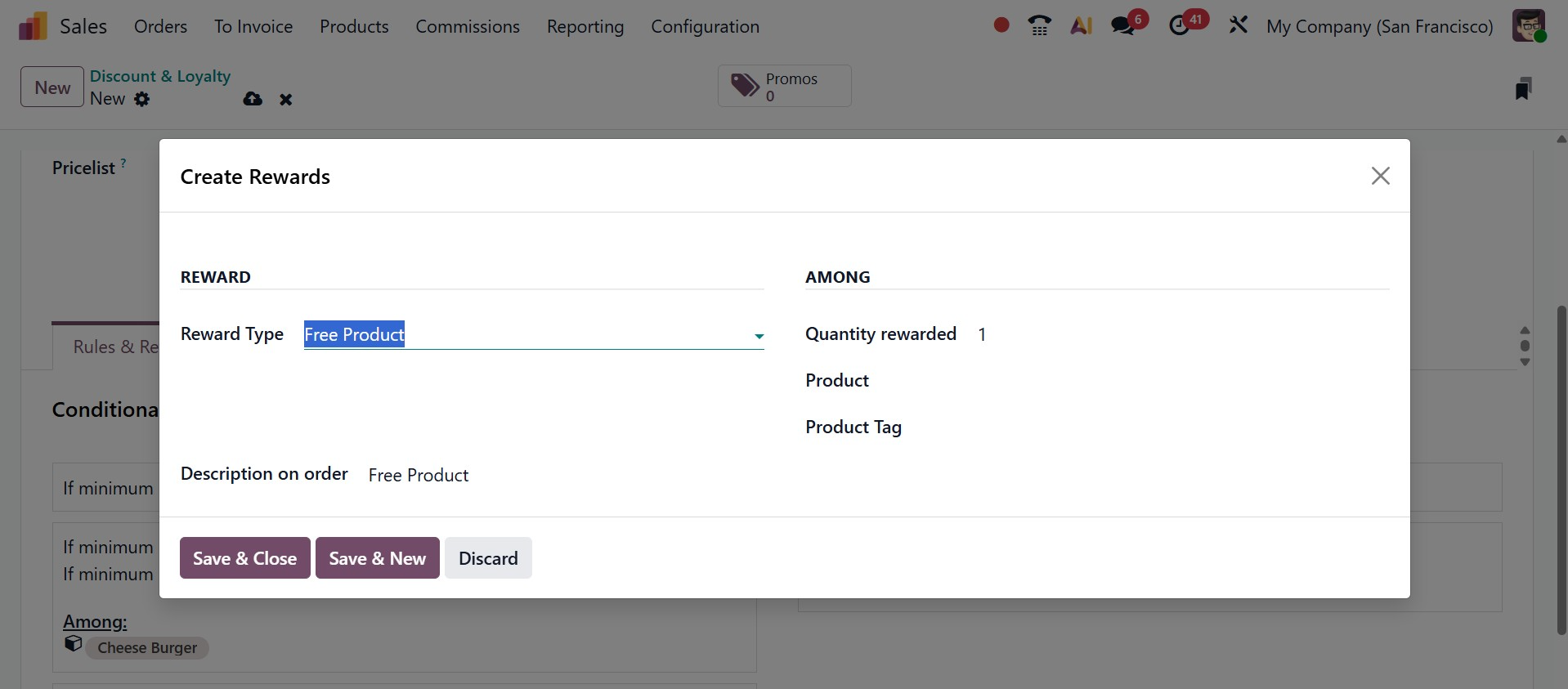This screenshot has height=689, width=1568.
Task: Click the Save & Close button
Action: pos(244,558)
